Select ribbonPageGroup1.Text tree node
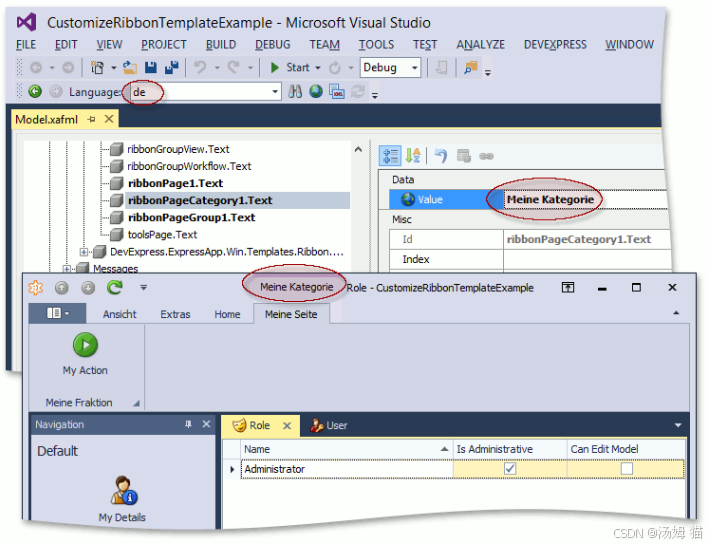 pos(192,218)
